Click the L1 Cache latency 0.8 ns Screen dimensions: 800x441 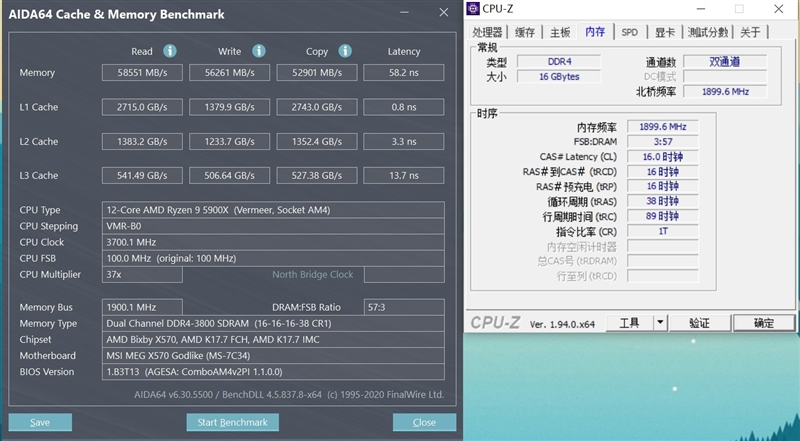tap(404, 107)
